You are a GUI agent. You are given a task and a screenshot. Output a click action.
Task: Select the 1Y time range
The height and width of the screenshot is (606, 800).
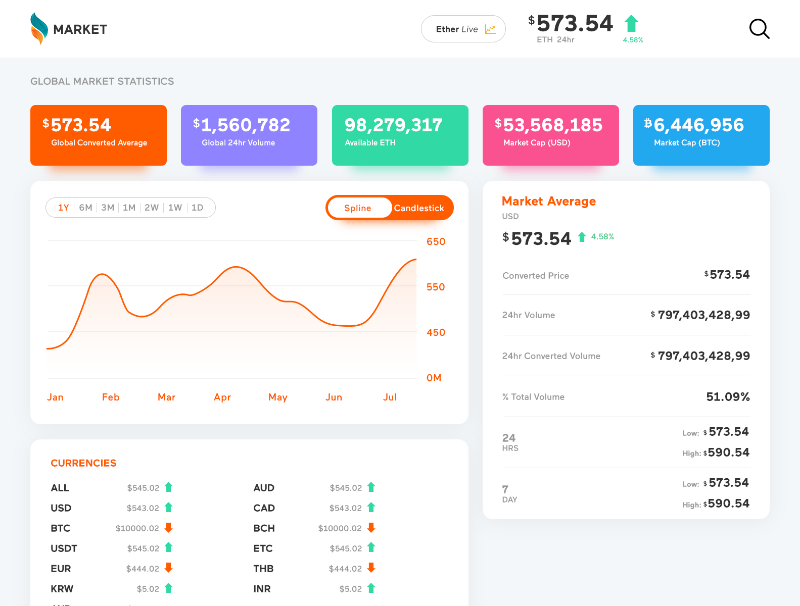[x=63, y=208]
